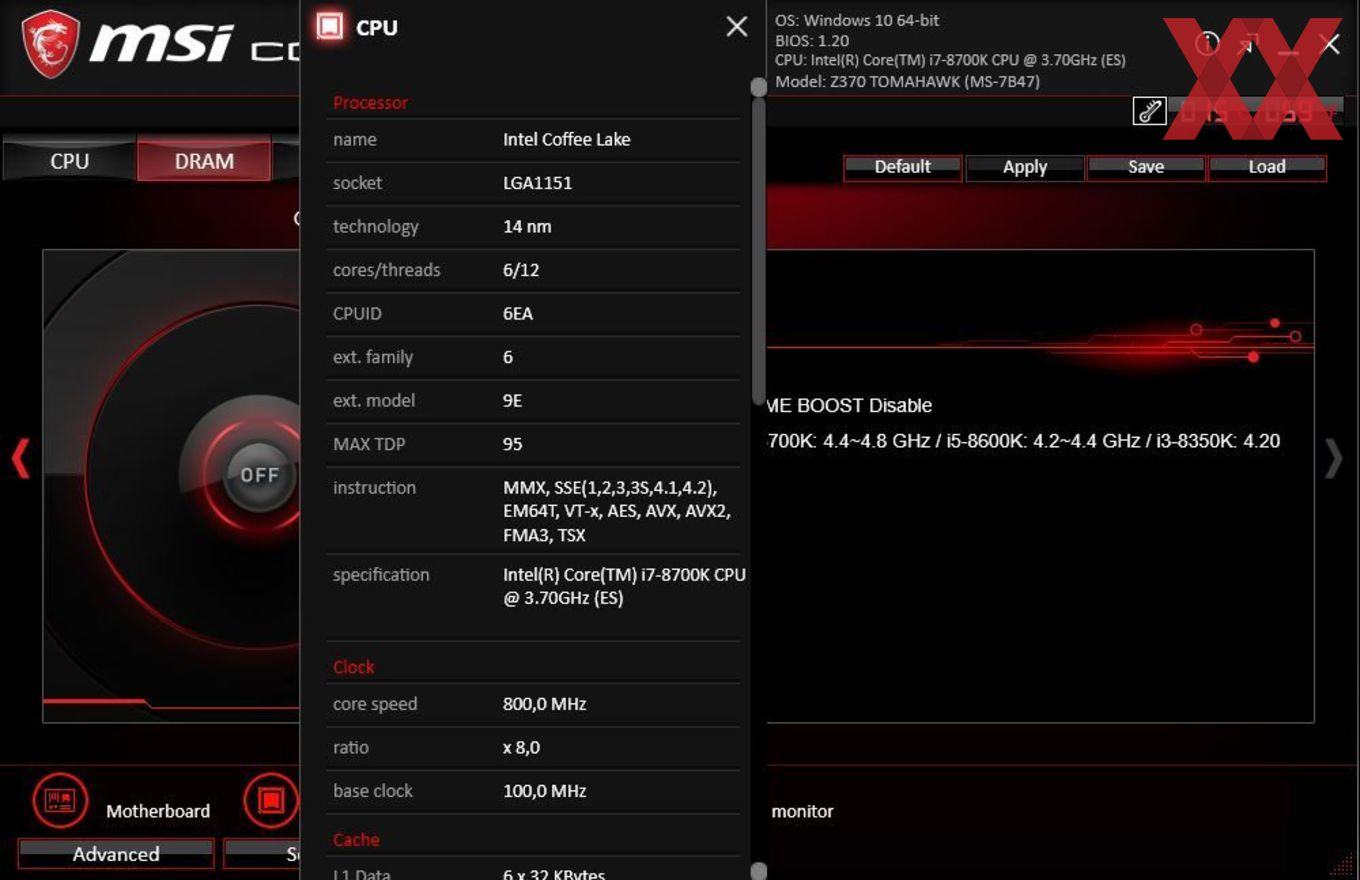Screen dimensions: 1360x880
Task: Click the instruction set list text
Action: (x=617, y=511)
